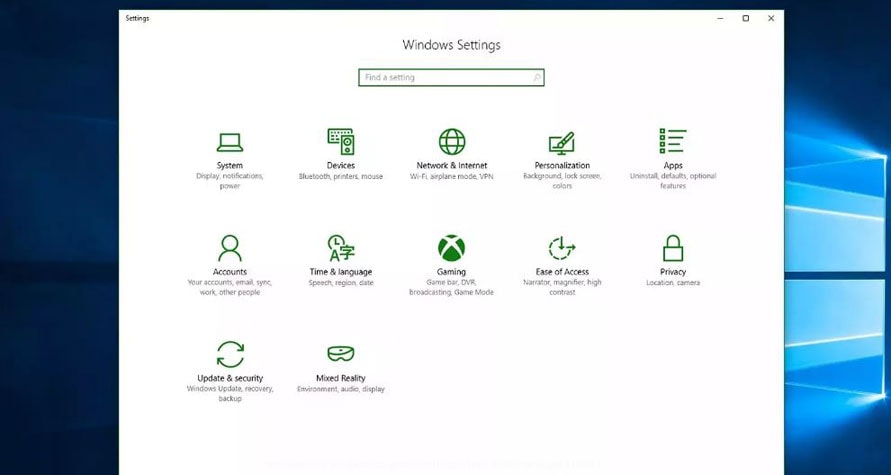Click the Time & language label
This screenshot has height=475, width=891.
tap(341, 272)
